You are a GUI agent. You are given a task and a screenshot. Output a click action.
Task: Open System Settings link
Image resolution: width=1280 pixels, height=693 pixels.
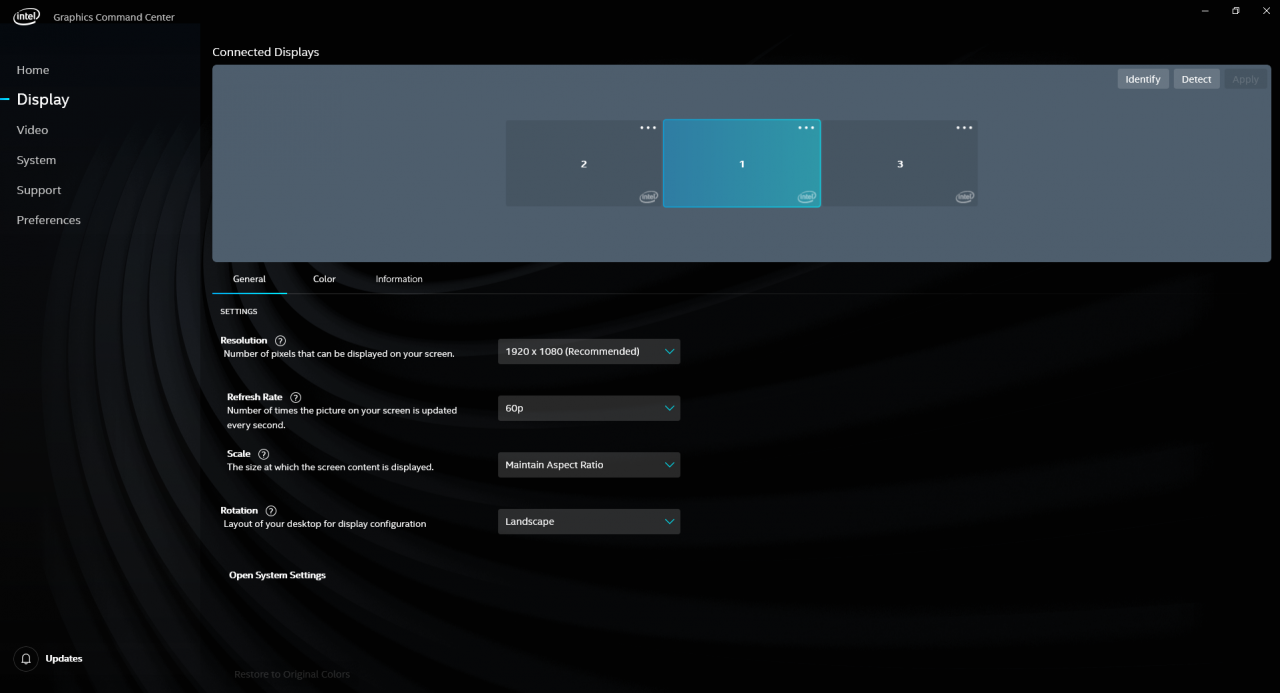(x=277, y=575)
